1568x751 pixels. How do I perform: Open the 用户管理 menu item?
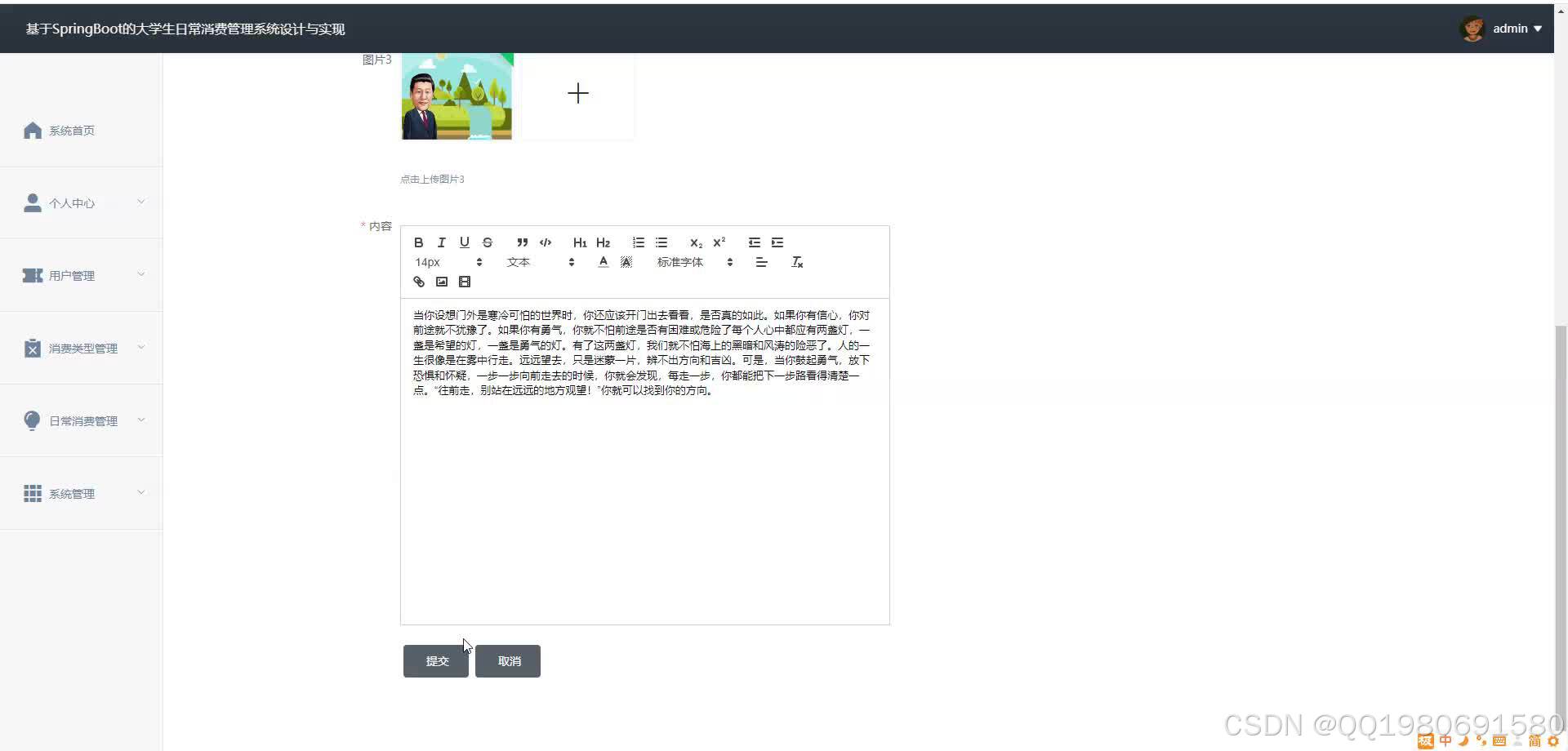[x=81, y=275]
